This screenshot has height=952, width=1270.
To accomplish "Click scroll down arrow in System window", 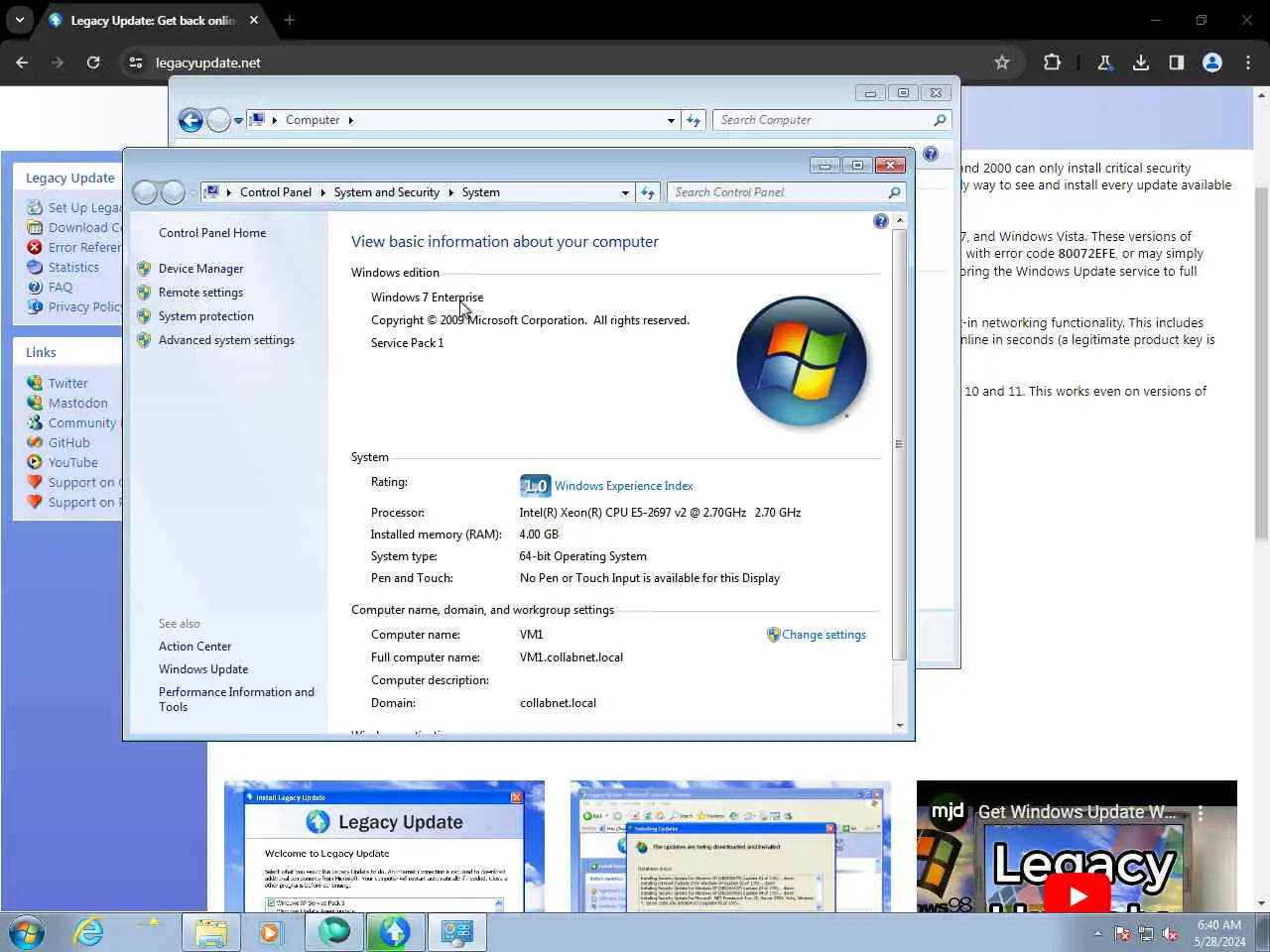I will 899,725.
